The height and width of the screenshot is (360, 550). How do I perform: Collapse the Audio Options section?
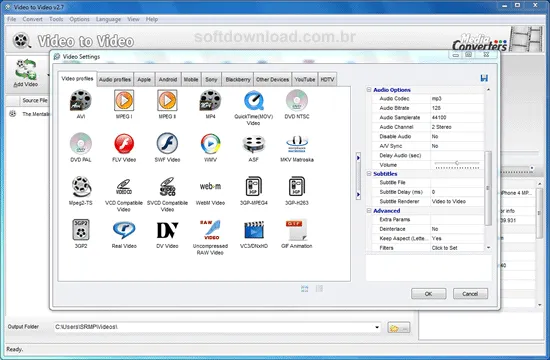[369, 90]
